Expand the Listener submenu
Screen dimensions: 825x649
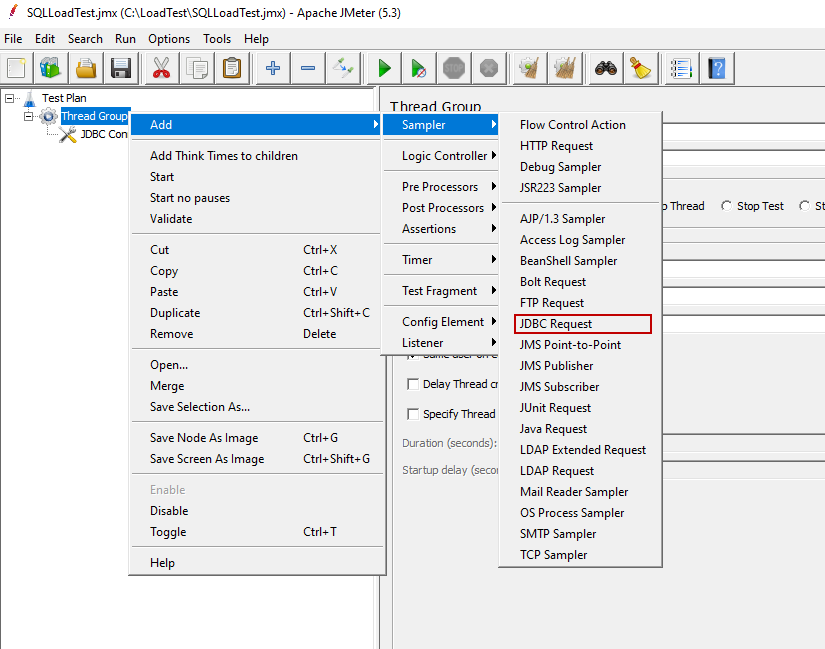(440, 343)
